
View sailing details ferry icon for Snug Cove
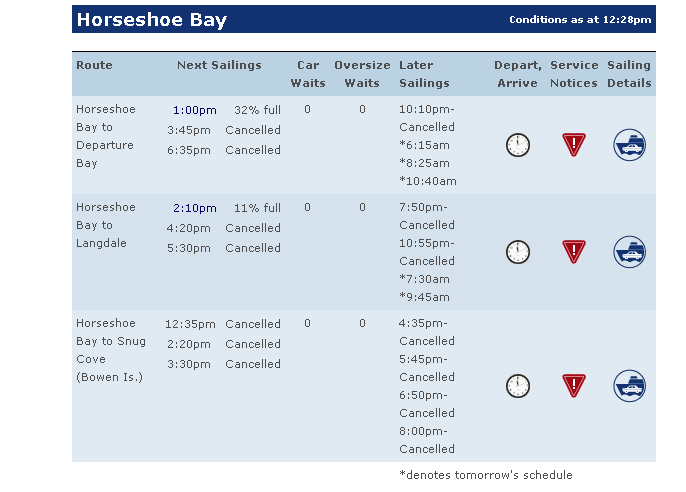point(629,386)
